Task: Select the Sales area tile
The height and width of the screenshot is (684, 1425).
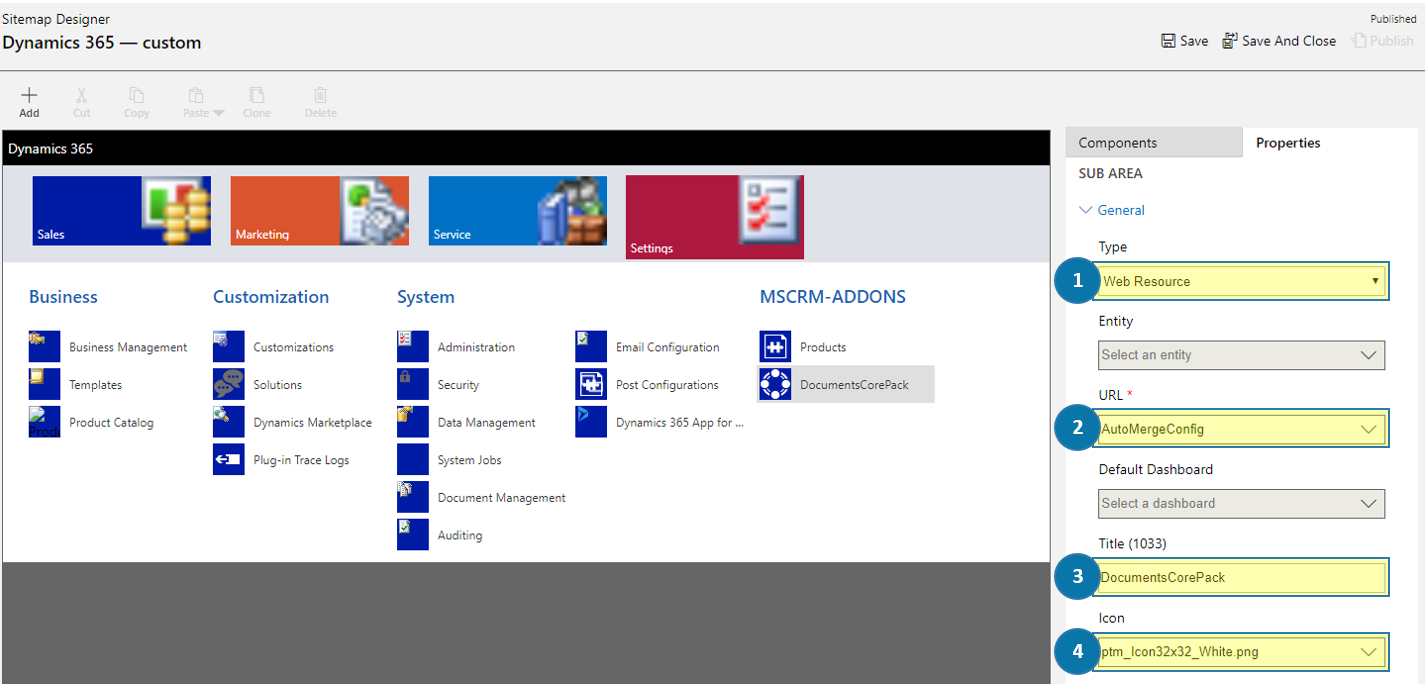Action: coord(122,211)
